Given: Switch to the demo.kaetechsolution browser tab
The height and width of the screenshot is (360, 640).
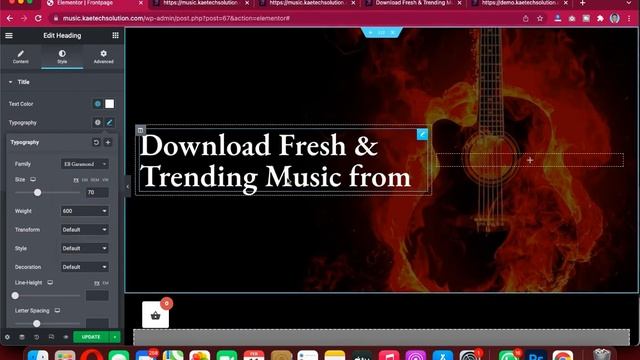Looking at the screenshot, I should tap(519, 3).
